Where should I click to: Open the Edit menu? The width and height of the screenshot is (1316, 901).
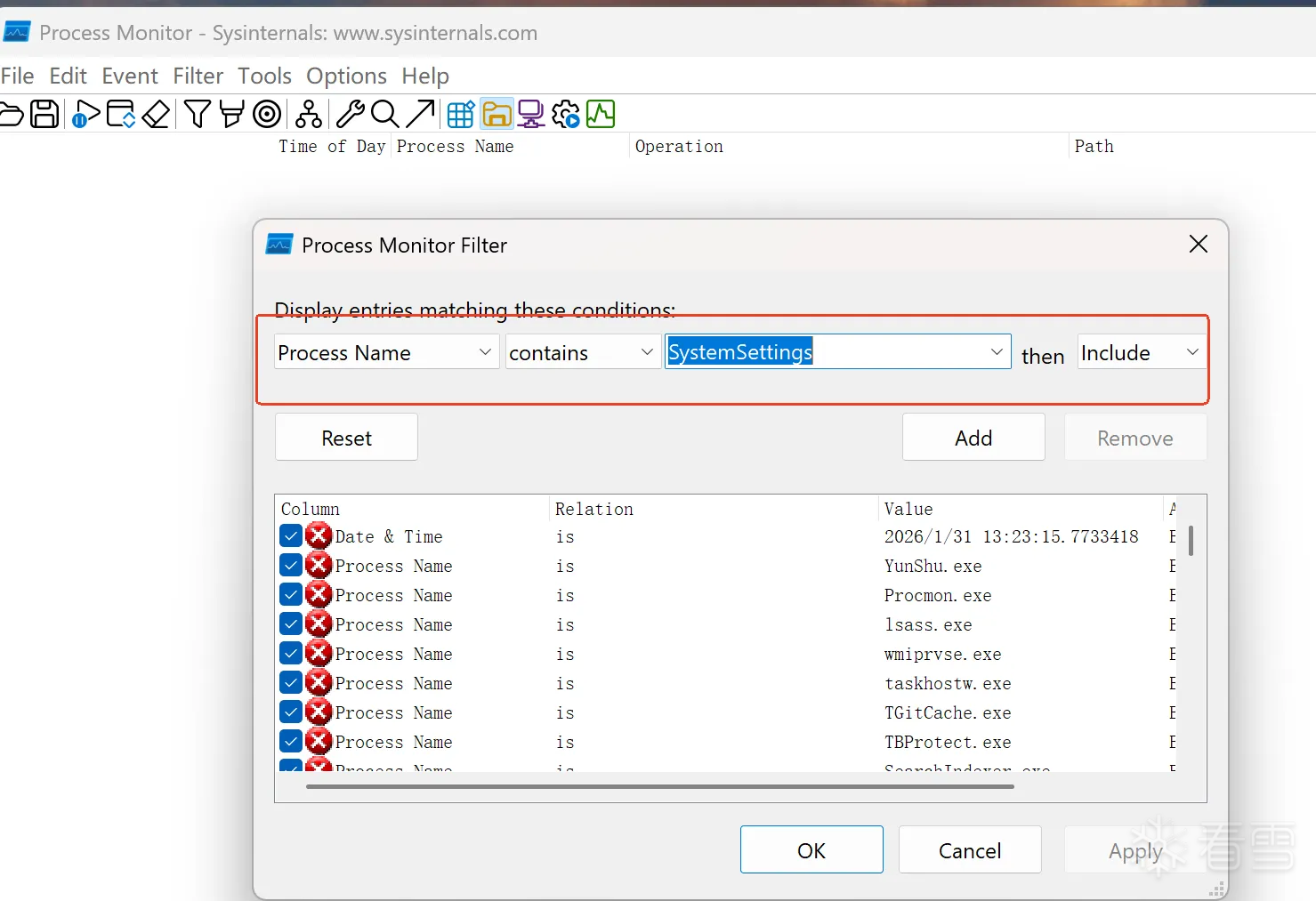click(69, 76)
